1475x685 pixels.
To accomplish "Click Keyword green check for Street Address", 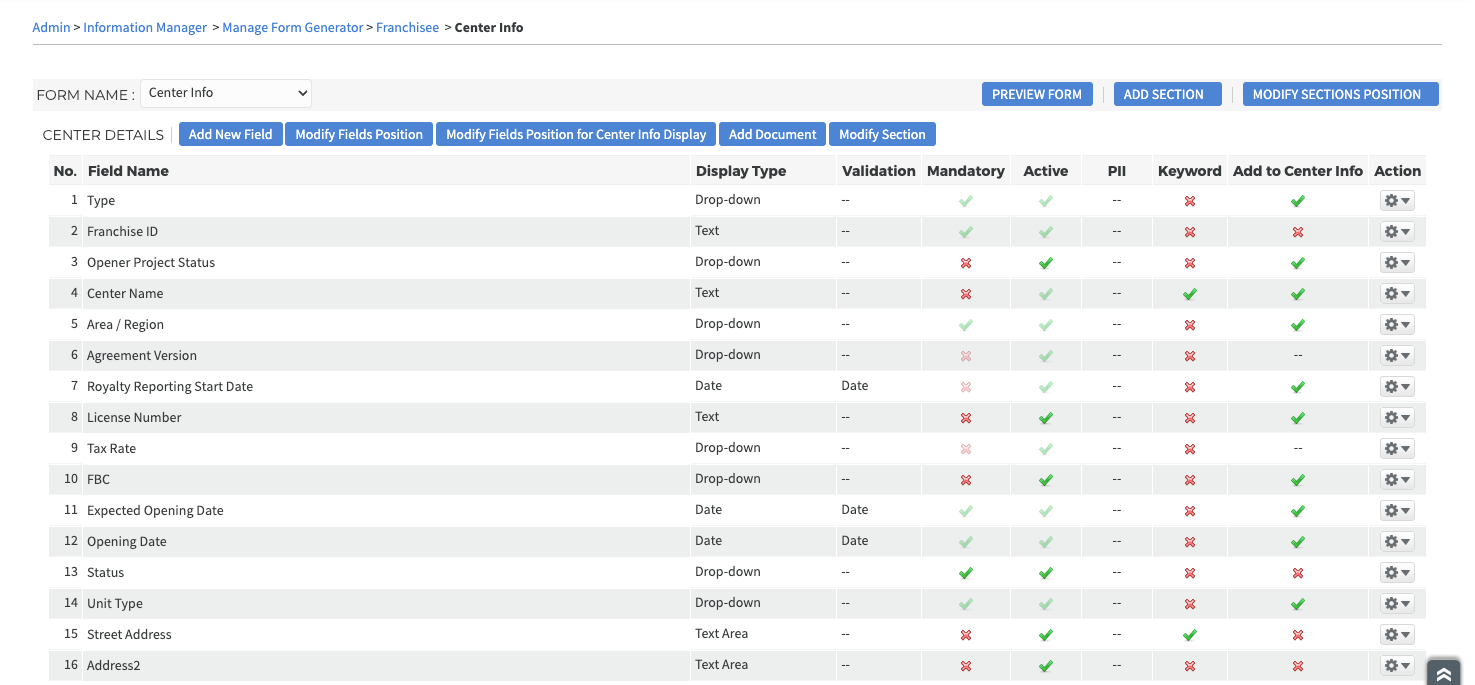I will [x=1189, y=635].
